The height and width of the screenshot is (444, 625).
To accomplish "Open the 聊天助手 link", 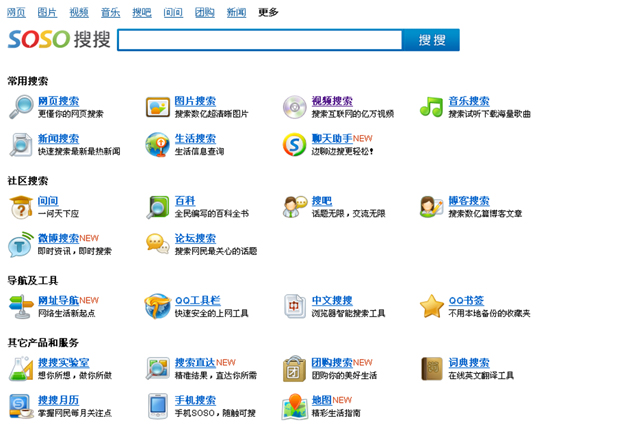I will pyautogui.click(x=332, y=139).
